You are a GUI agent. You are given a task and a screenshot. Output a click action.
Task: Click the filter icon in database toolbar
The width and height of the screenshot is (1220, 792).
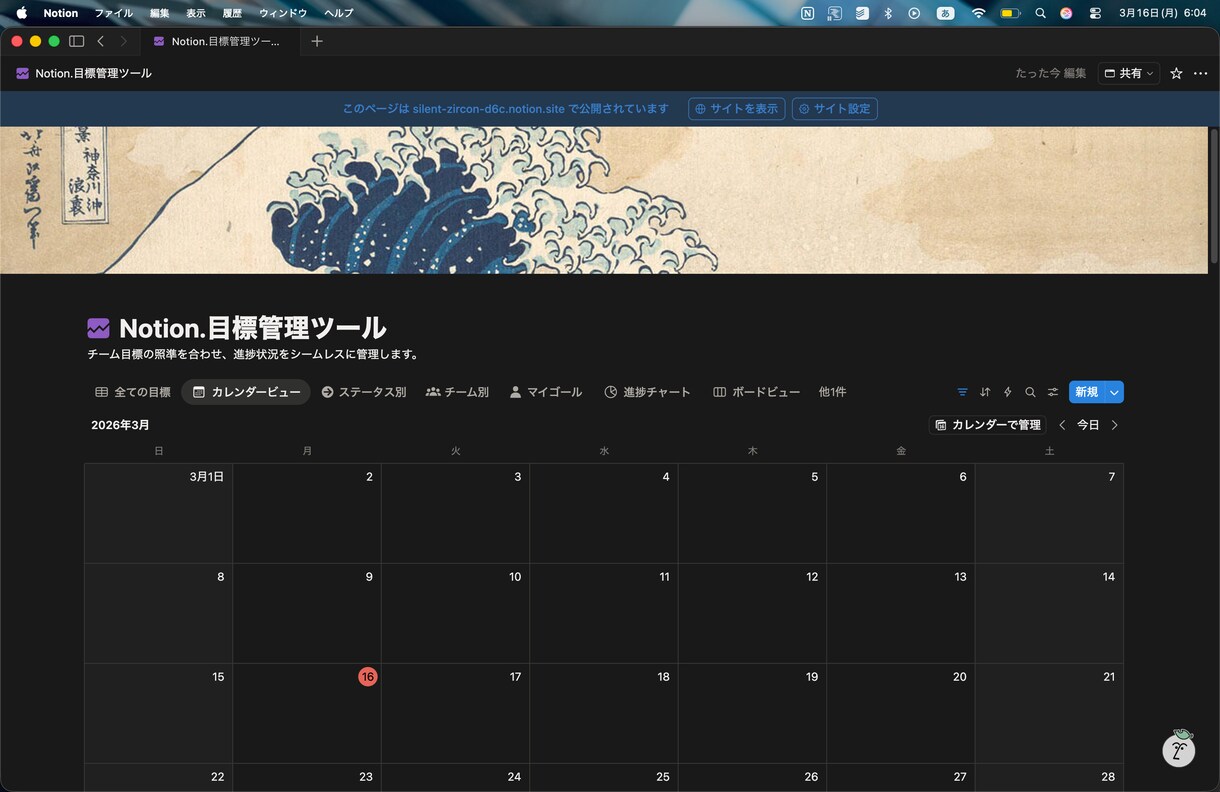click(x=962, y=392)
